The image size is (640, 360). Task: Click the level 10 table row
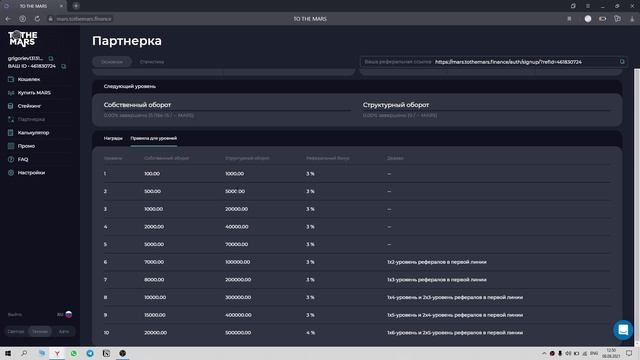coord(357,333)
